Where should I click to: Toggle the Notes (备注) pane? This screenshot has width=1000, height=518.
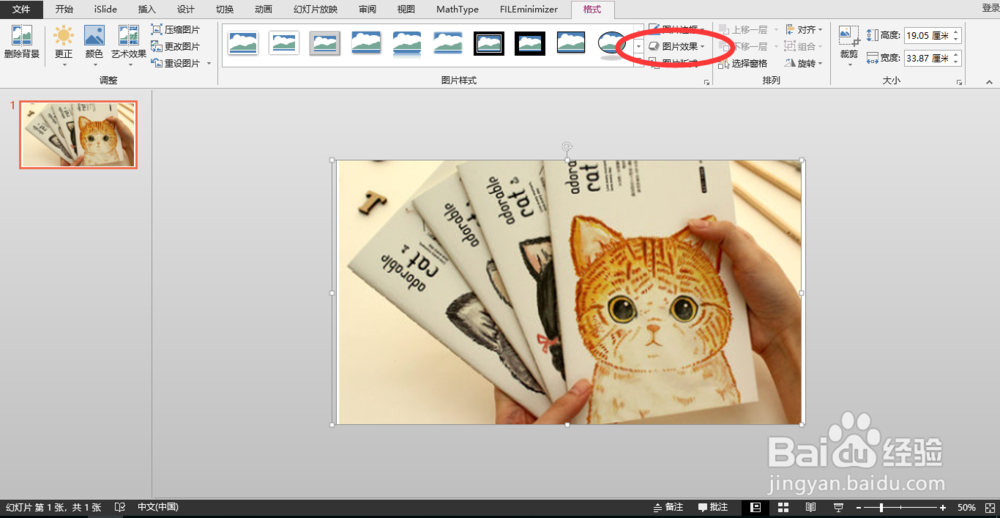pos(668,507)
